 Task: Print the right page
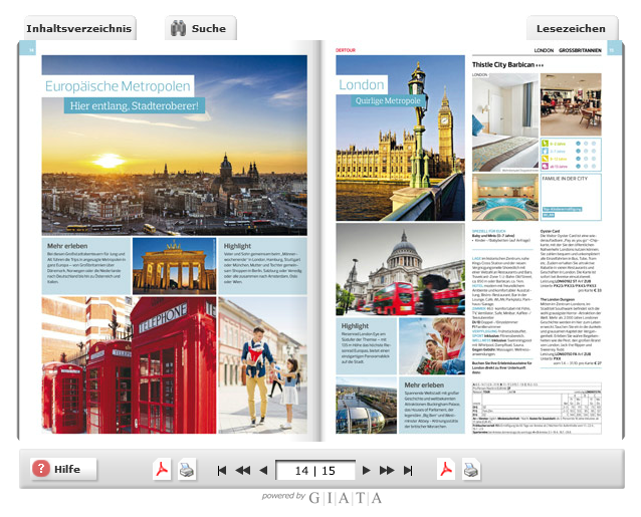click(x=471, y=470)
